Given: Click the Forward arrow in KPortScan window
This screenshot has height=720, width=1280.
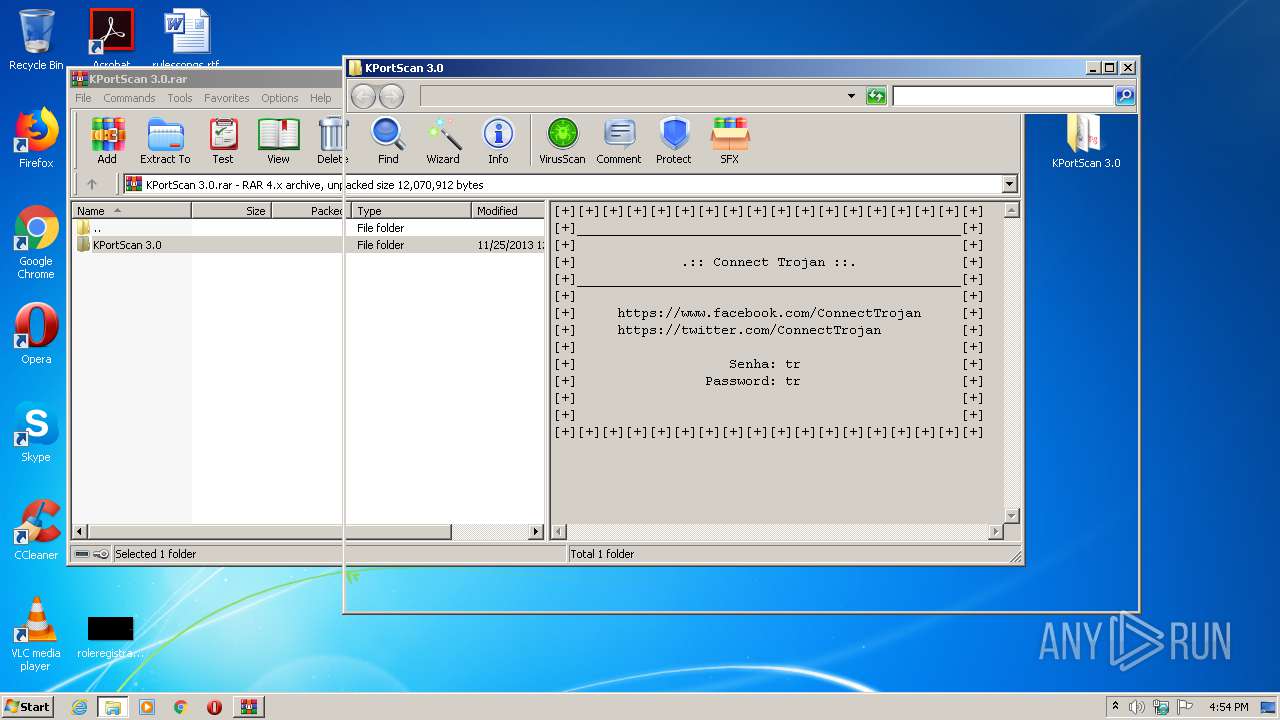Looking at the screenshot, I should (391, 96).
